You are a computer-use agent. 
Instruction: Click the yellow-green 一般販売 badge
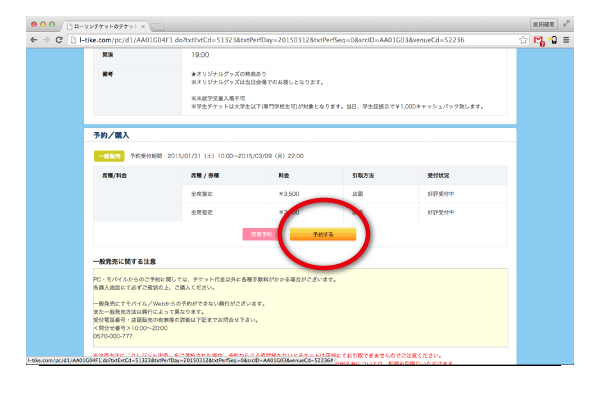click(x=109, y=156)
